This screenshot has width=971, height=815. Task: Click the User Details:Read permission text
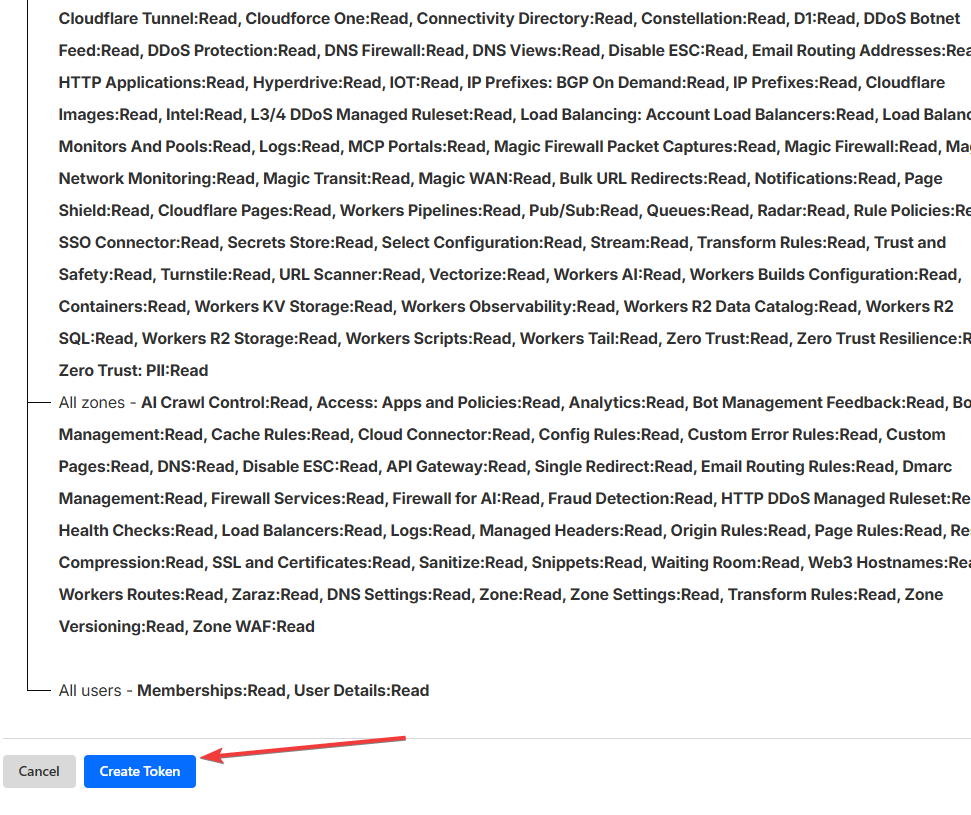coord(361,690)
